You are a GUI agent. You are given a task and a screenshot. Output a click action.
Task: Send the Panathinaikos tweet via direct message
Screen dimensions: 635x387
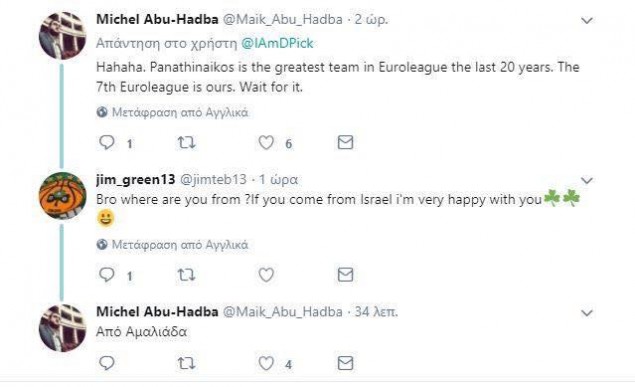point(345,142)
